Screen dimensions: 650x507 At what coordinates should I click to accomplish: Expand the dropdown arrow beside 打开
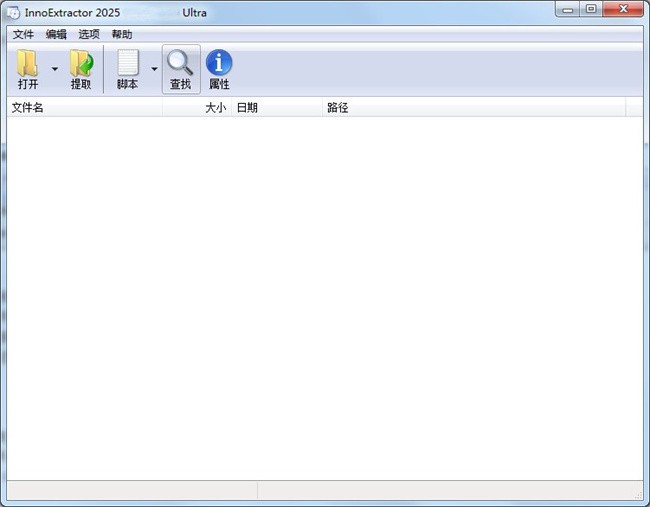tap(55, 69)
